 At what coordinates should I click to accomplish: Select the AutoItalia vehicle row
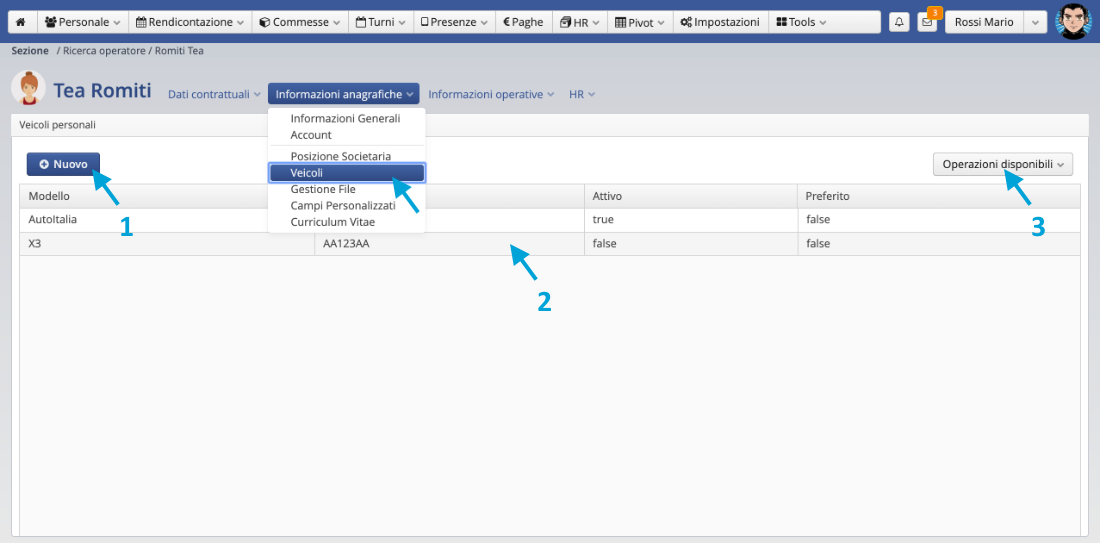pos(160,219)
